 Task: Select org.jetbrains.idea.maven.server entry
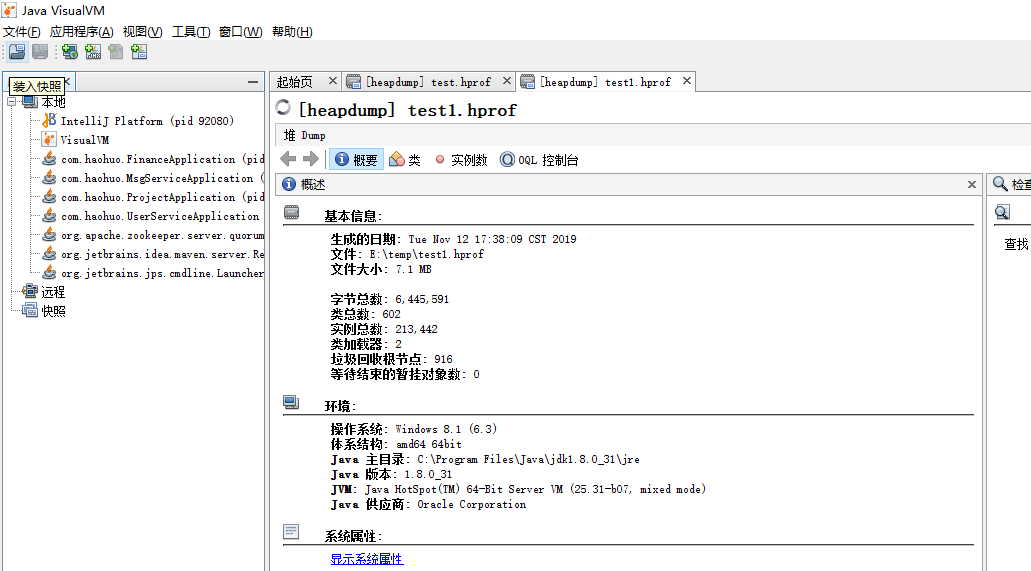(x=162, y=255)
